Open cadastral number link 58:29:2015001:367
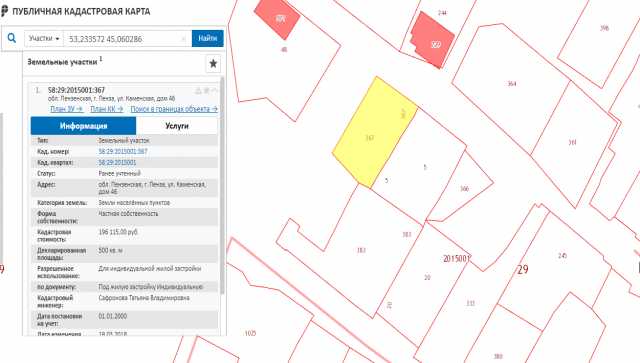Image resolution: width=640 pixels, height=363 pixels. pyautogui.click(x=123, y=151)
